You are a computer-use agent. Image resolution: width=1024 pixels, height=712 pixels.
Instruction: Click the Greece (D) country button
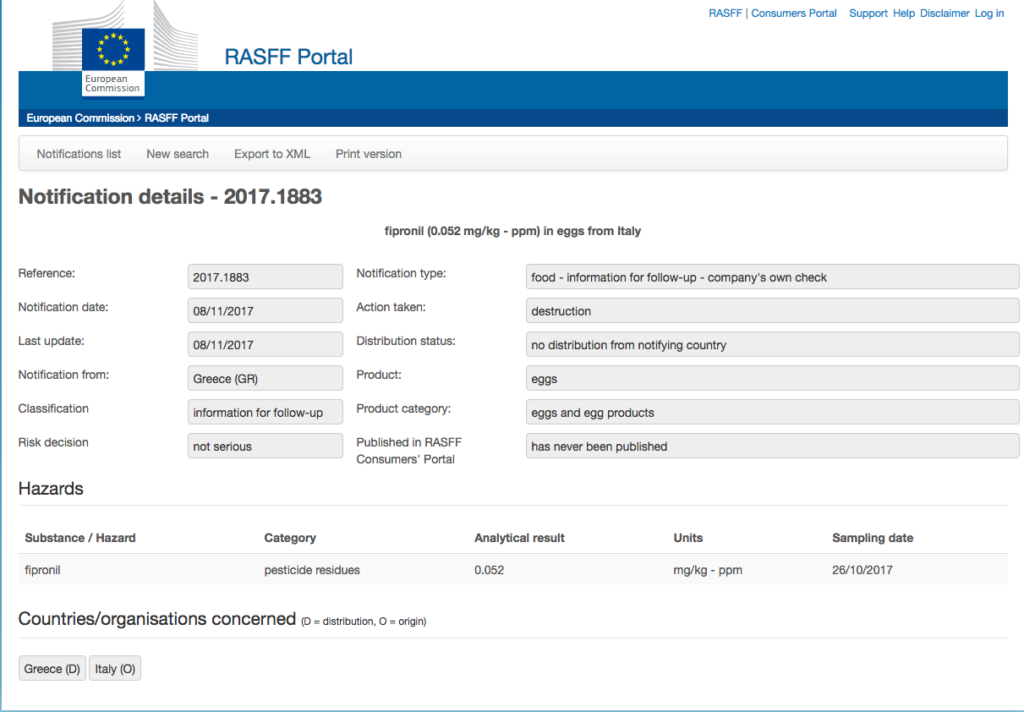52,669
